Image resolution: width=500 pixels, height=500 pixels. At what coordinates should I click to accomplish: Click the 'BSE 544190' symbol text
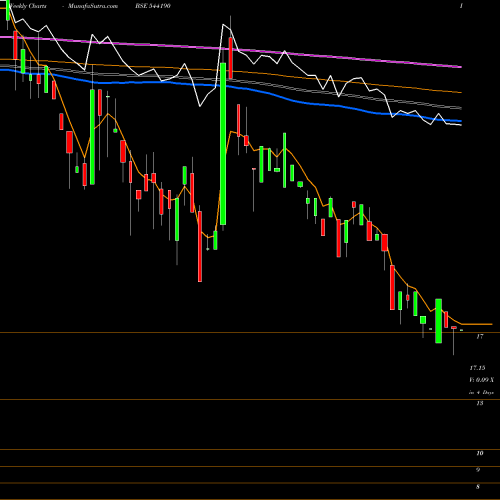tap(152, 6)
